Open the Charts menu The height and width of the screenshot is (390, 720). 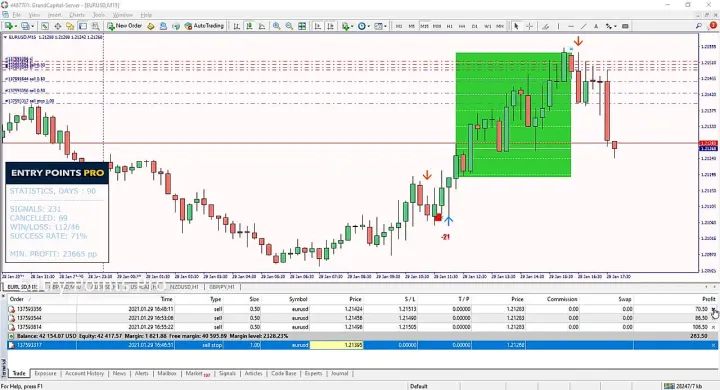(x=77, y=15)
